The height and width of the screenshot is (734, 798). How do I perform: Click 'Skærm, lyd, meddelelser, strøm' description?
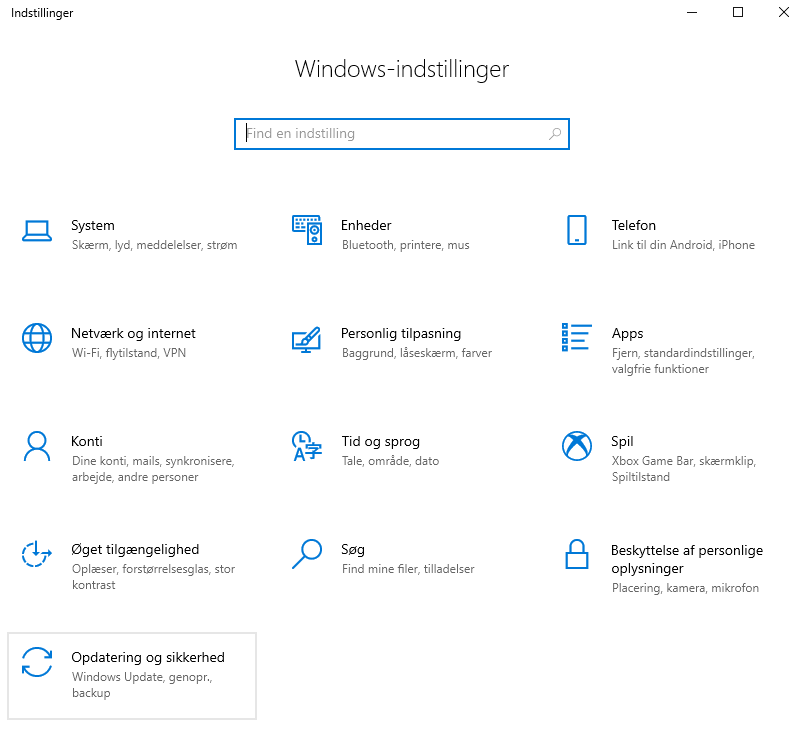(x=155, y=245)
